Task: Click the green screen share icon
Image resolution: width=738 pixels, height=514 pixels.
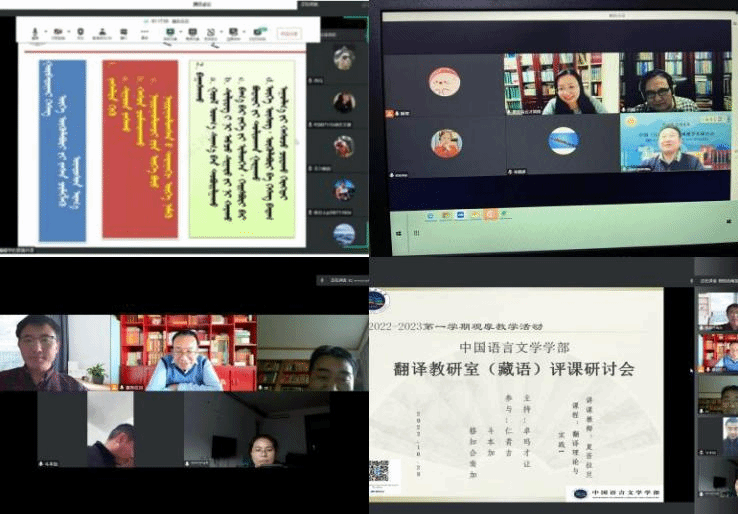Action: [x=169, y=32]
